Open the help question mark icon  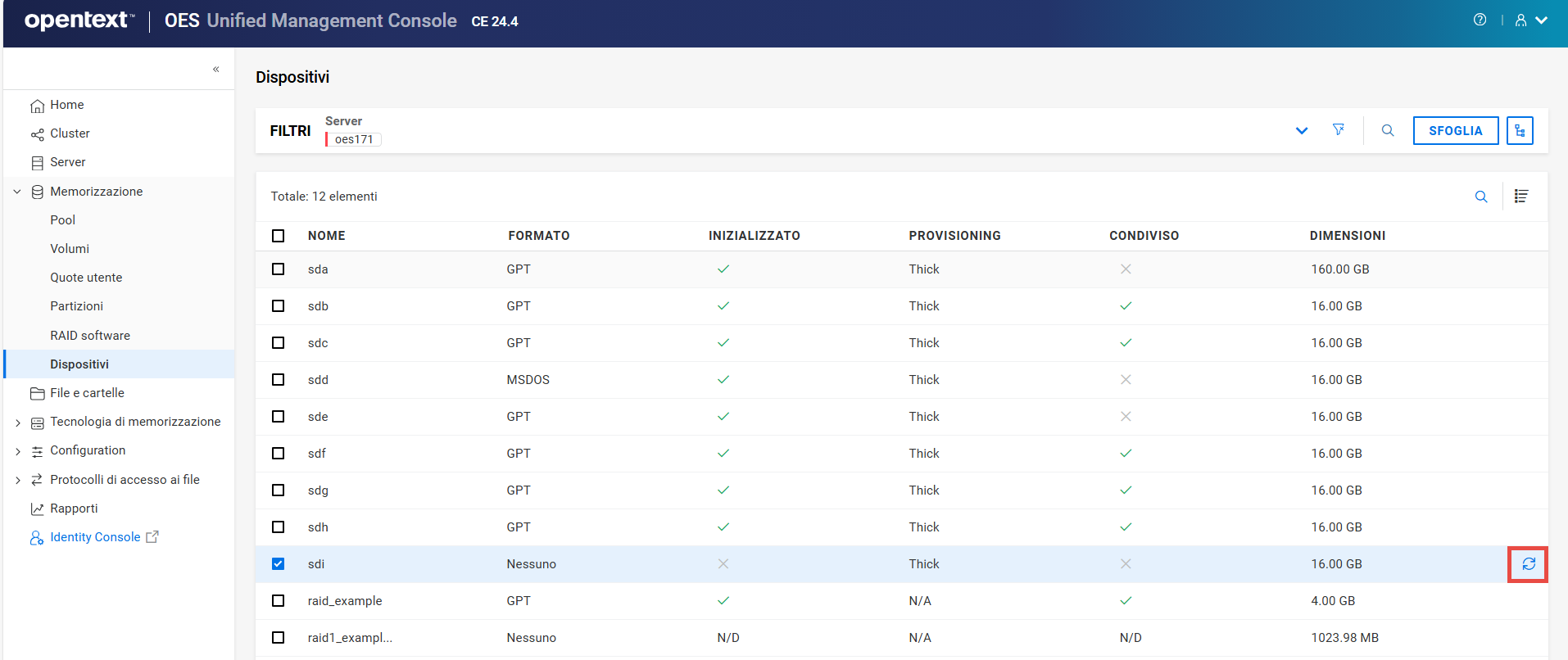[x=1480, y=20]
